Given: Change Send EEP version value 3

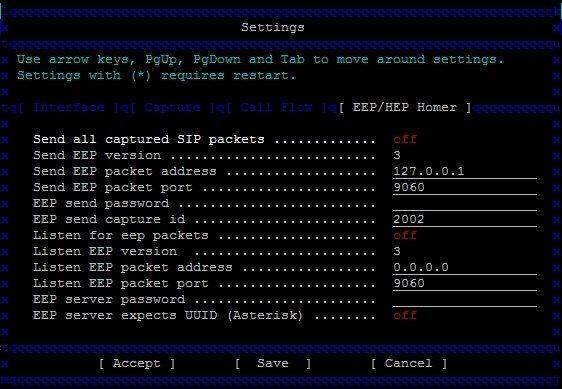Looking at the screenshot, I should point(397,155).
